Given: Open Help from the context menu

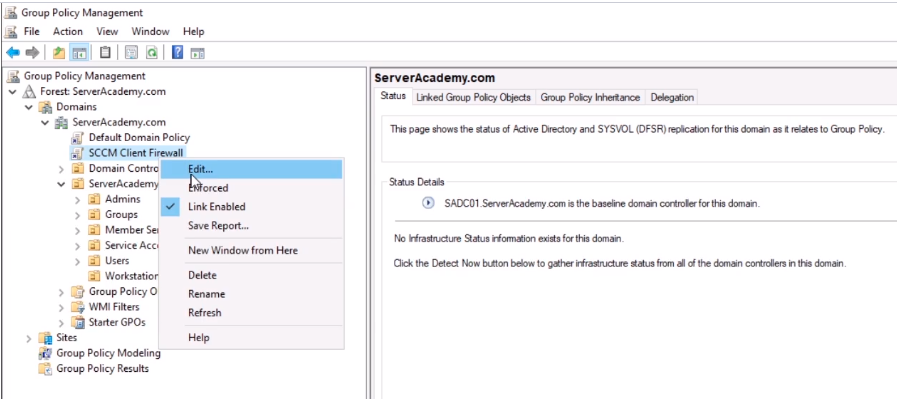Looking at the screenshot, I should point(251,337).
